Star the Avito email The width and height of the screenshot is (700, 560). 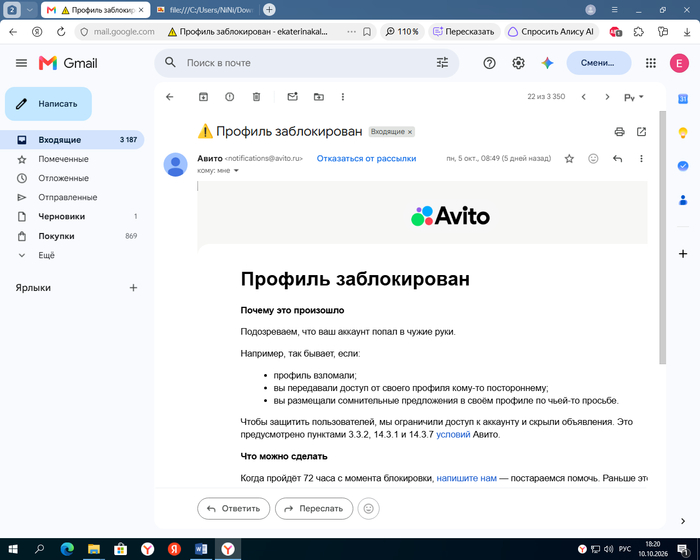tap(569, 159)
